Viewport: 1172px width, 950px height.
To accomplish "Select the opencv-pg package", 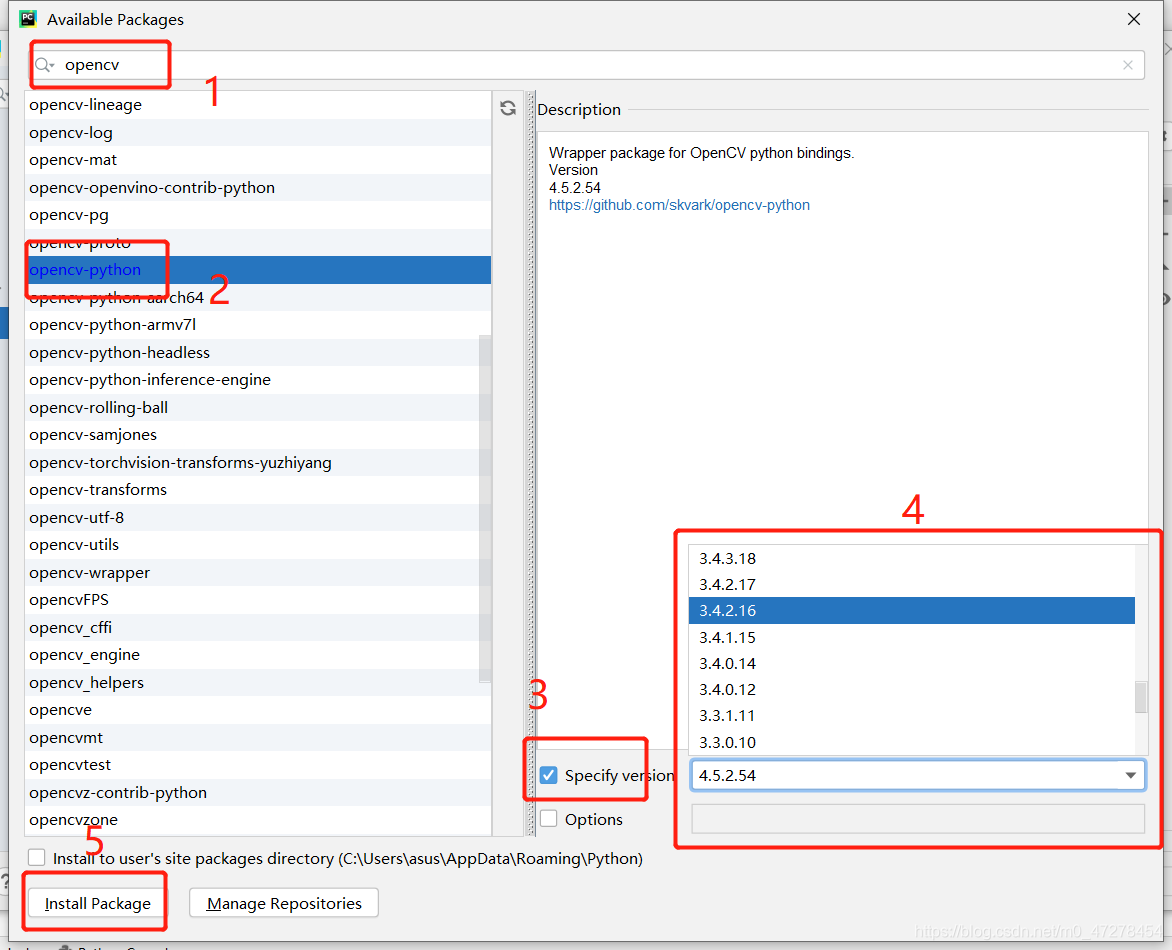I will pyautogui.click(x=258, y=215).
